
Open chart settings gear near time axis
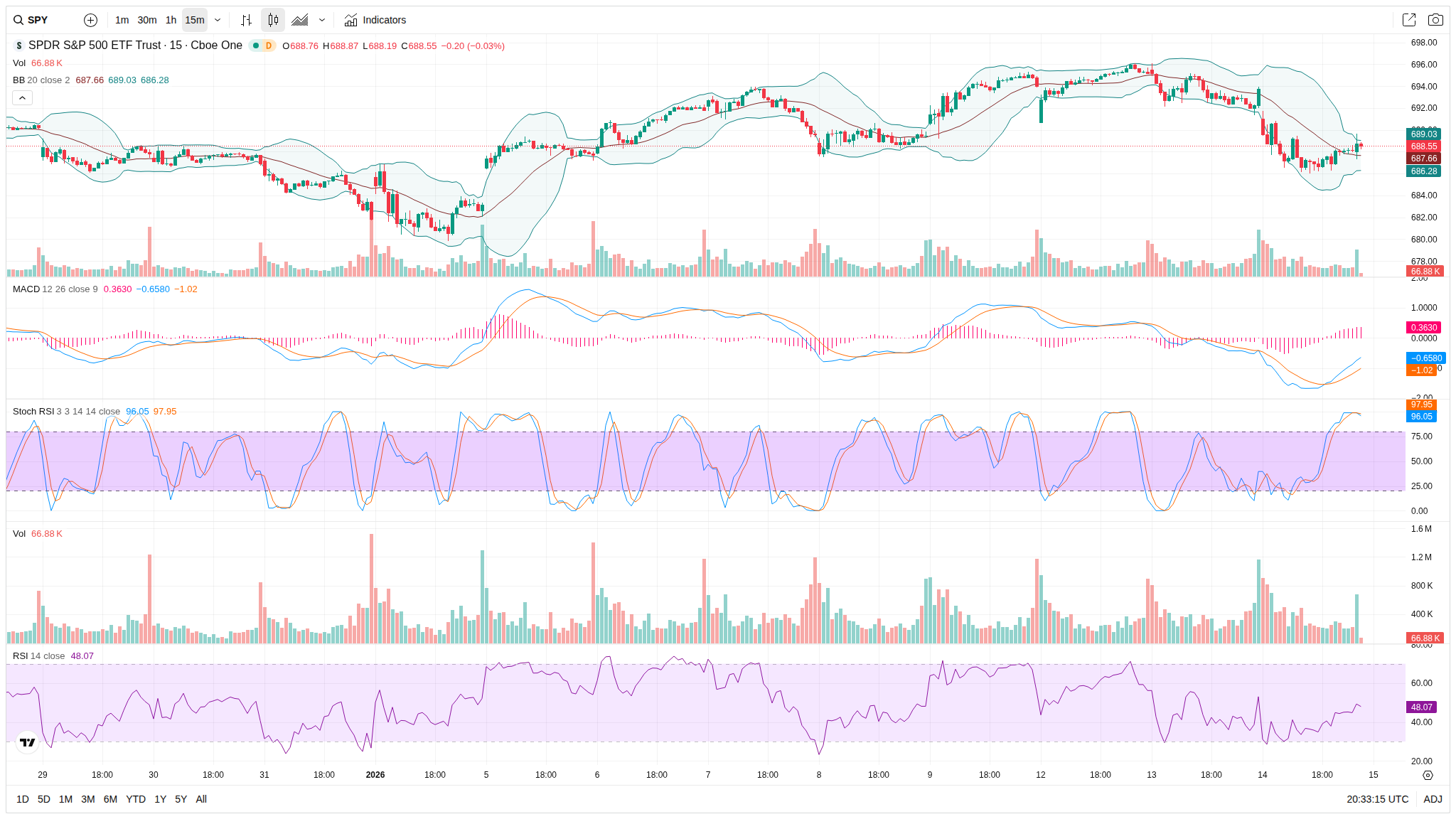(x=1428, y=775)
